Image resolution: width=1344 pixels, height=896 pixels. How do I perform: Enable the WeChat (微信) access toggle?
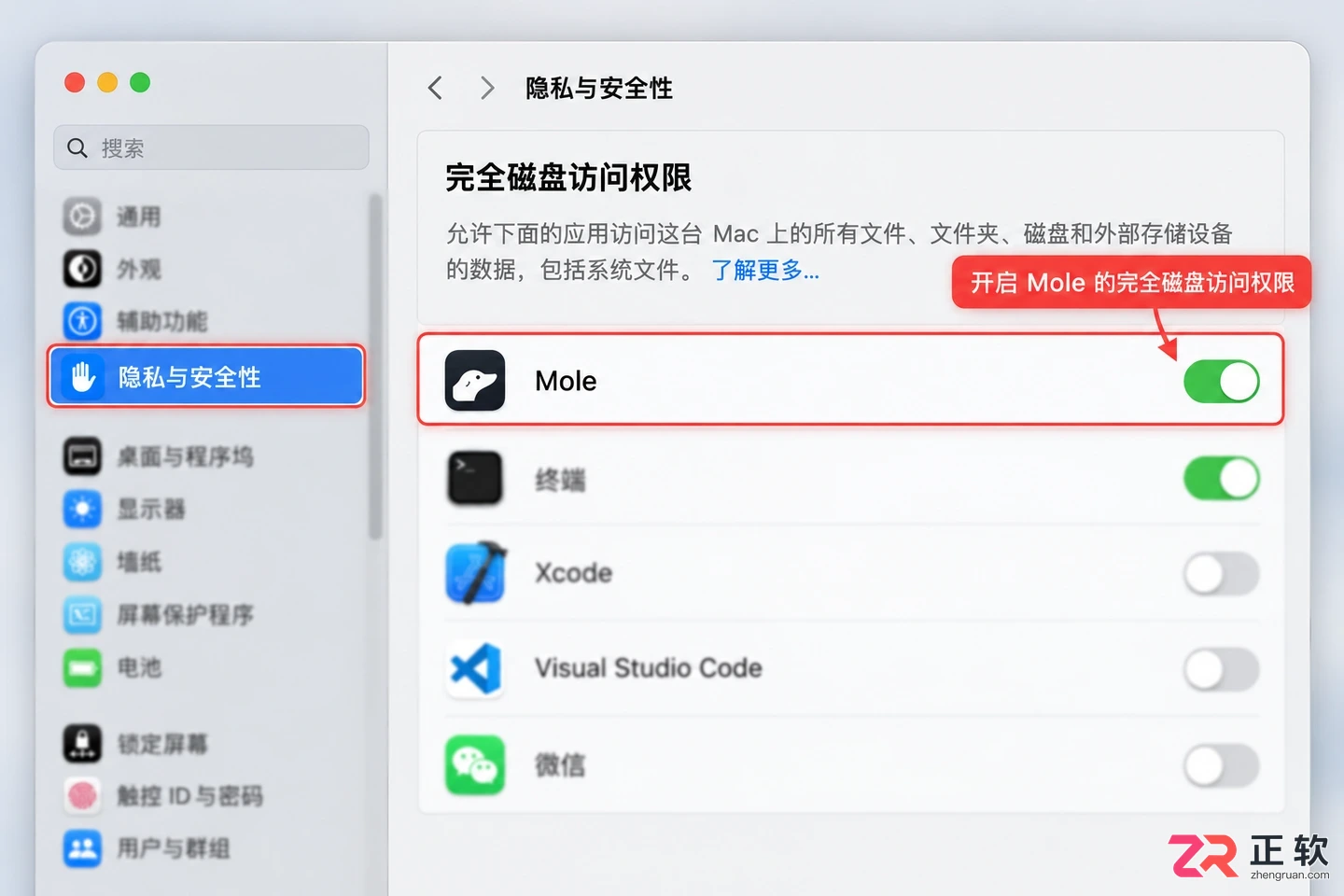point(1222,766)
